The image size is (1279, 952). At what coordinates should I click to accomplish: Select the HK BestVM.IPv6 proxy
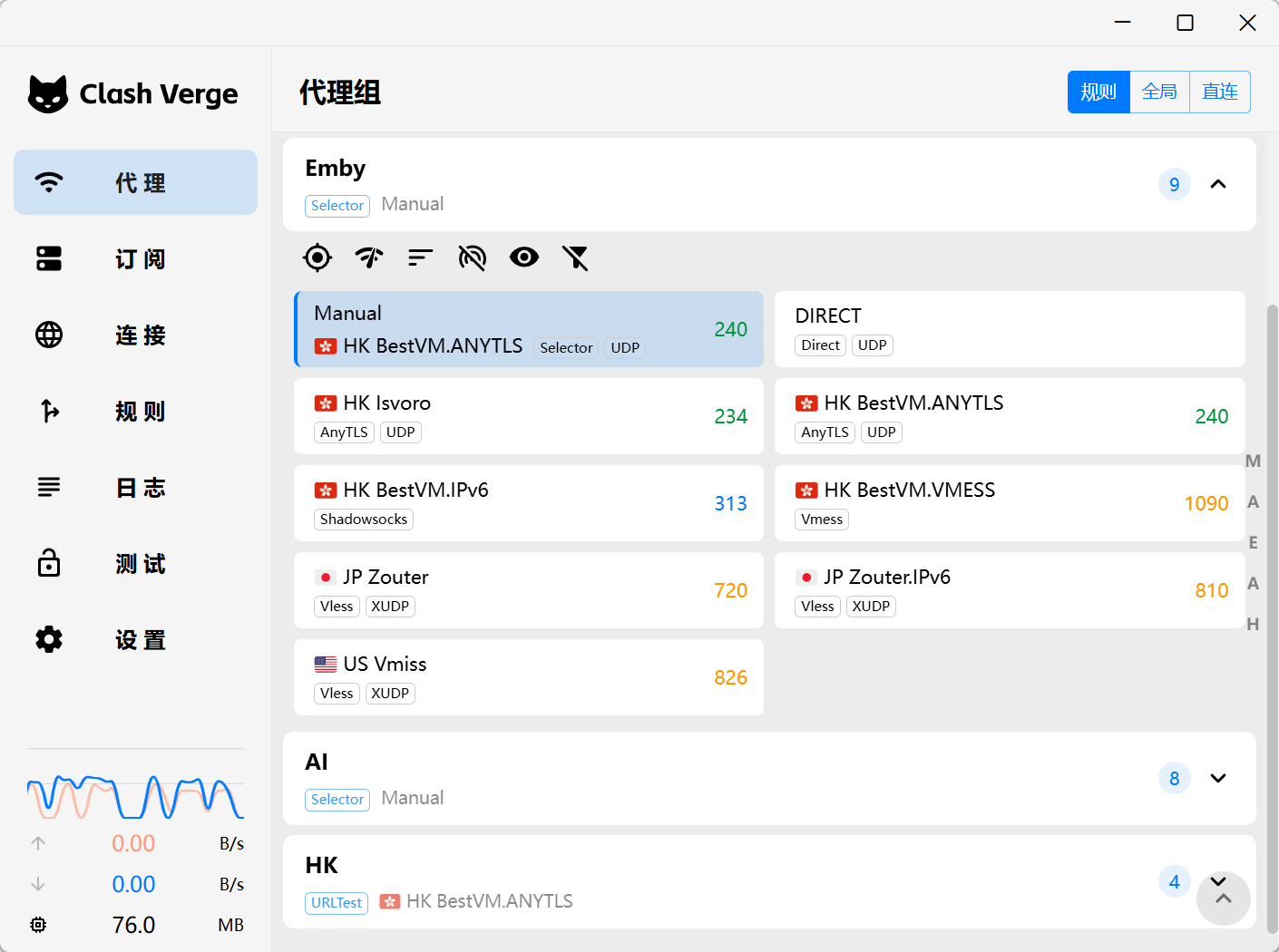tap(529, 503)
